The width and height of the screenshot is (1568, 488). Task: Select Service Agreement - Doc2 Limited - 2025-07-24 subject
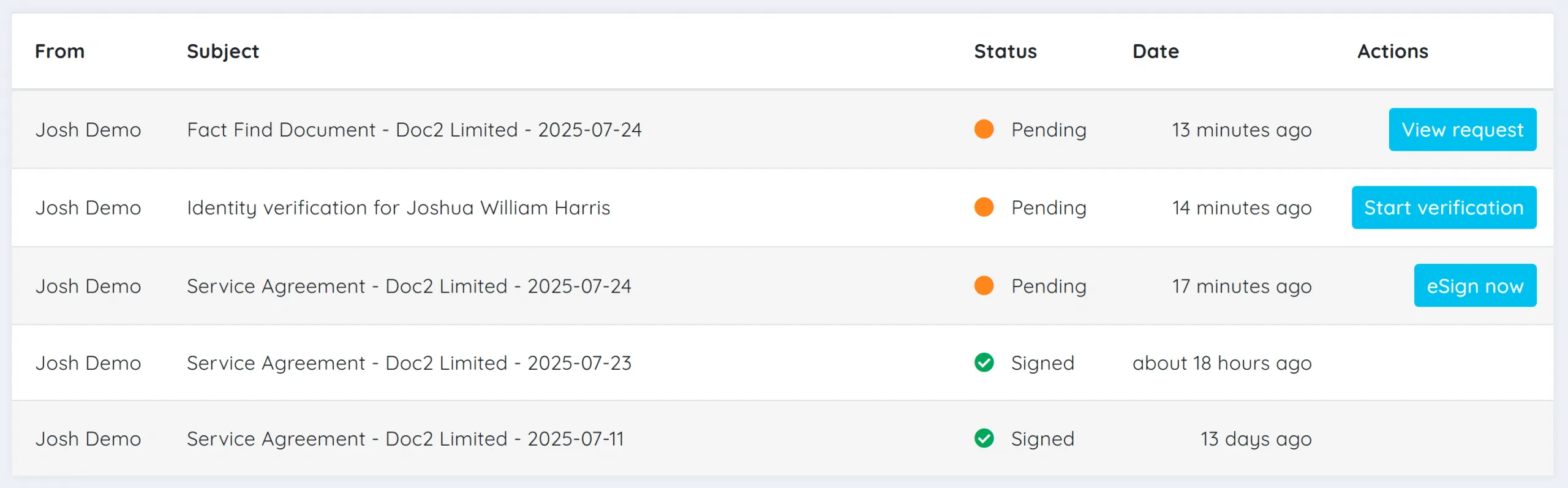(409, 286)
